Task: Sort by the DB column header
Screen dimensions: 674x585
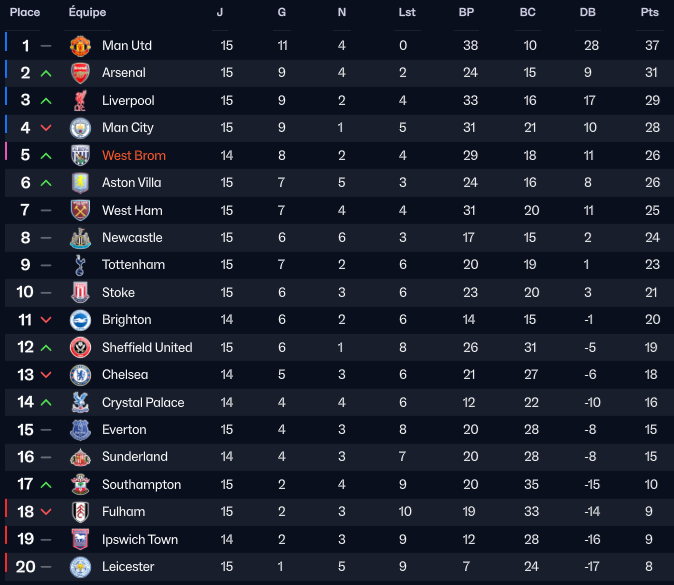Action: pyautogui.click(x=588, y=12)
